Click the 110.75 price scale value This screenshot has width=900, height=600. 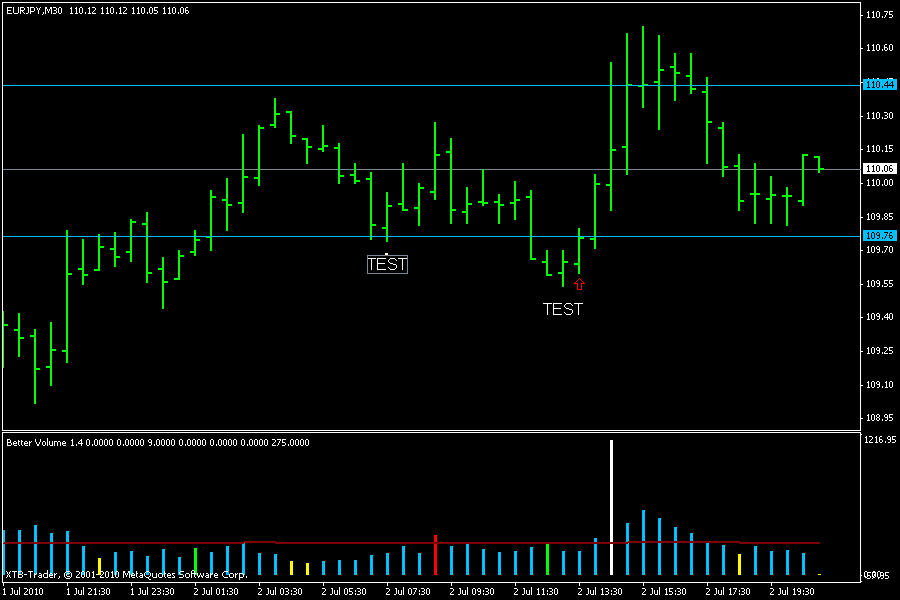coord(879,15)
